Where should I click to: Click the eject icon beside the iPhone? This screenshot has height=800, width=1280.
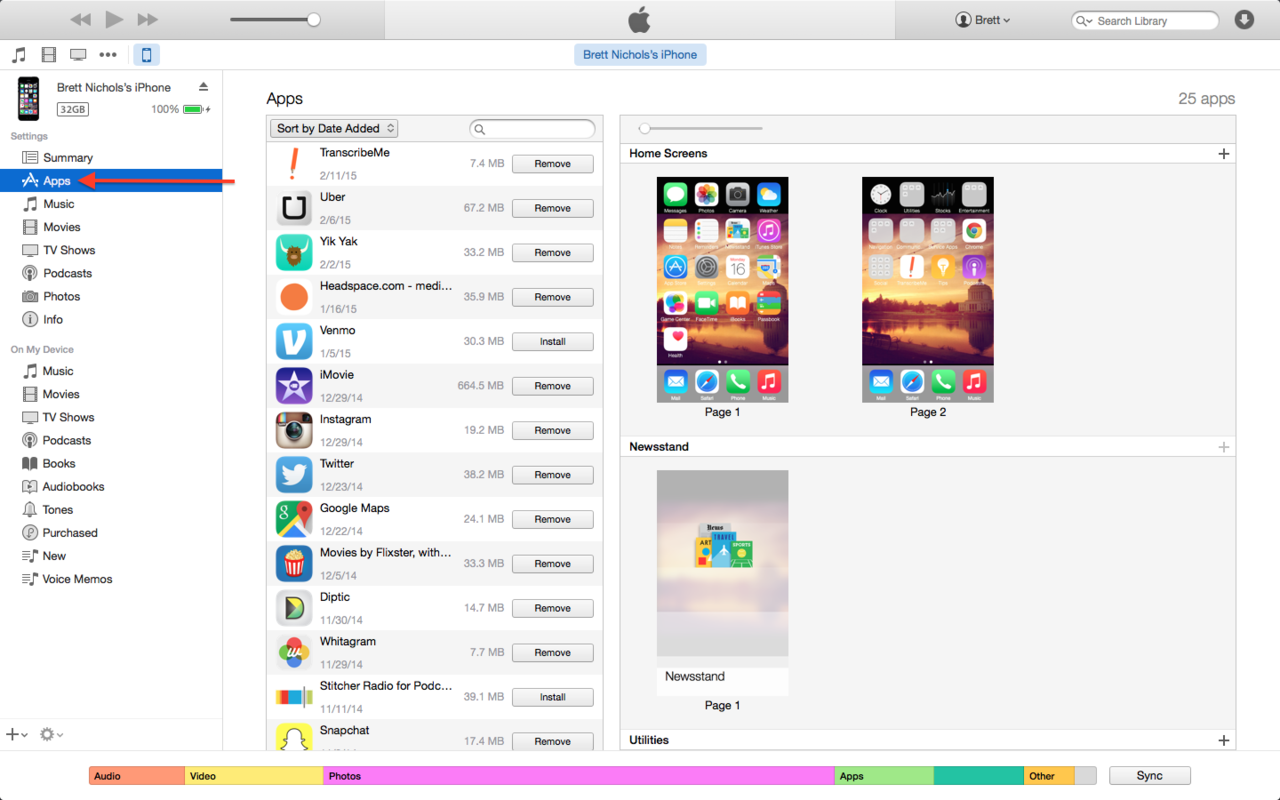(x=203, y=87)
